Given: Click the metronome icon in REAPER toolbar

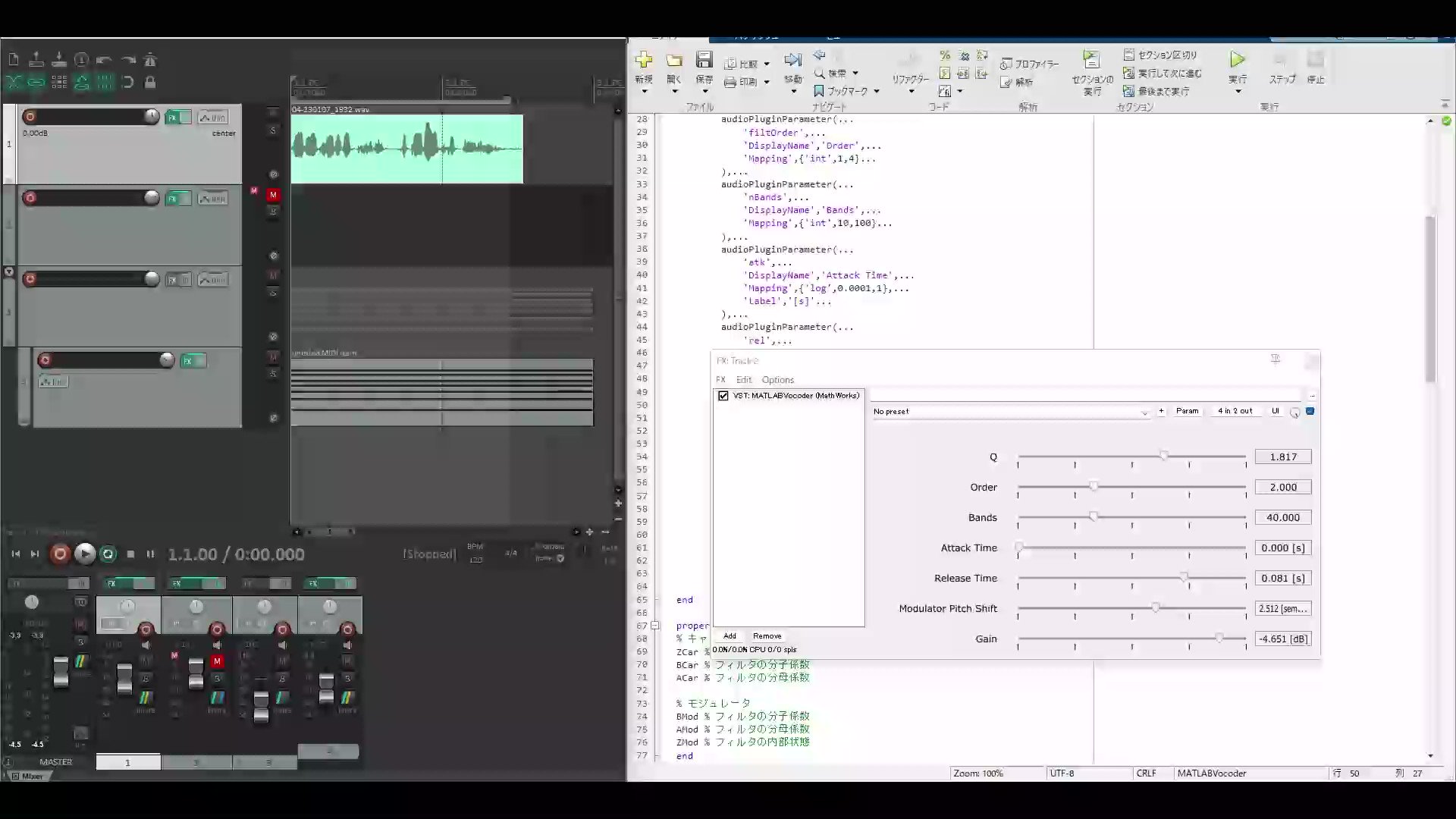Looking at the screenshot, I should coord(150,60).
